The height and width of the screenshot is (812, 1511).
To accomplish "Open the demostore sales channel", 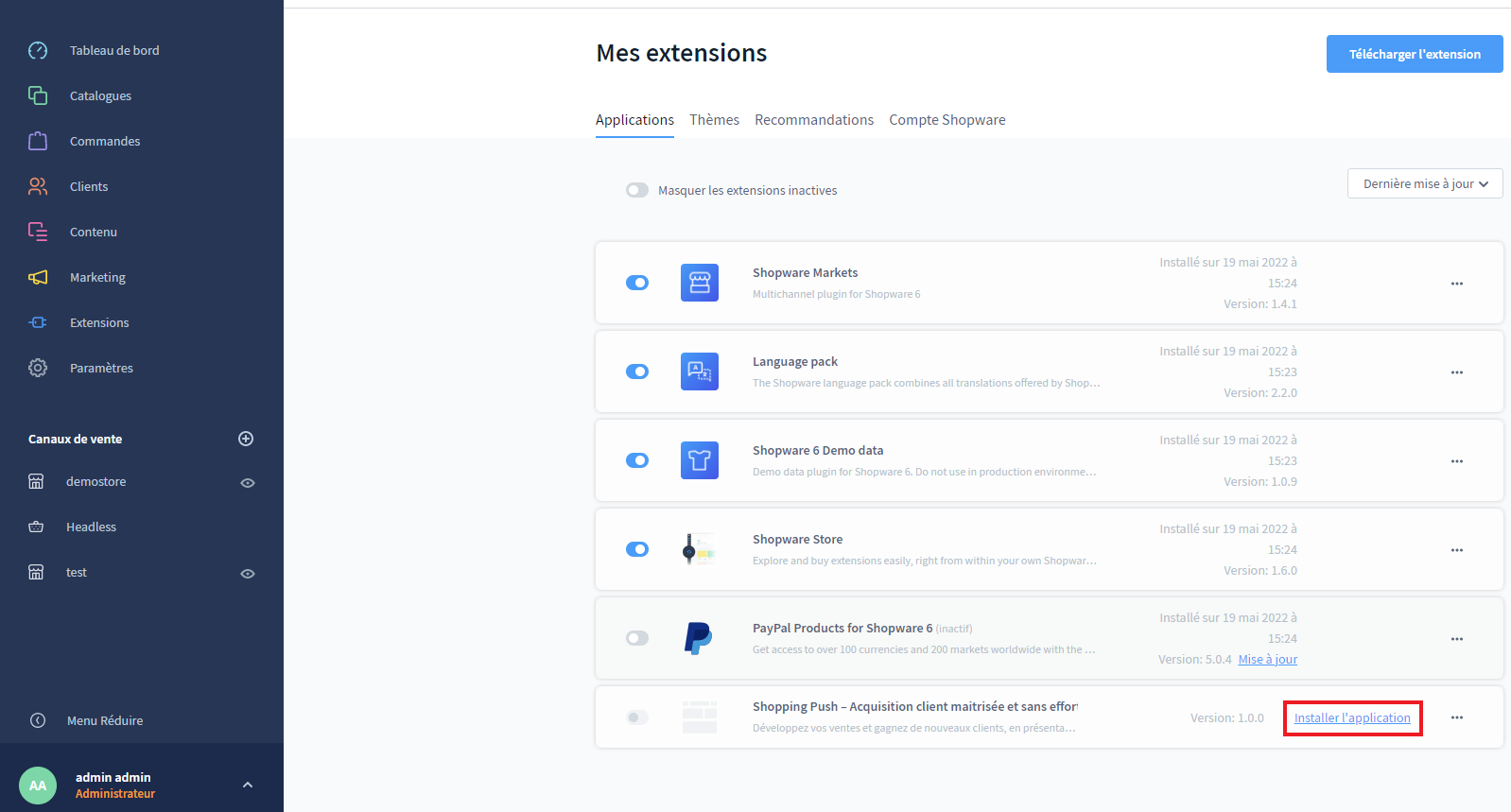I will pos(96,481).
